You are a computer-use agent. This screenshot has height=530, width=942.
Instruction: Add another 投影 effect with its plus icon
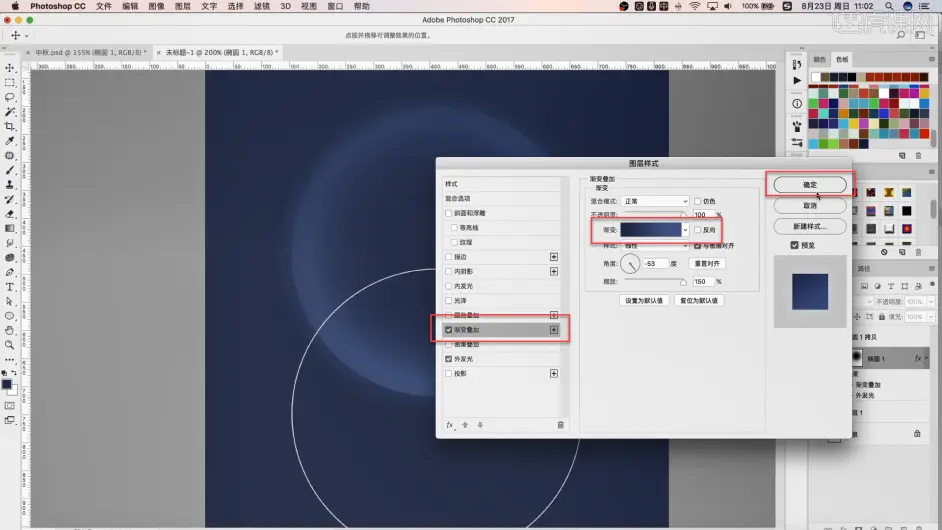(x=554, y=373)
